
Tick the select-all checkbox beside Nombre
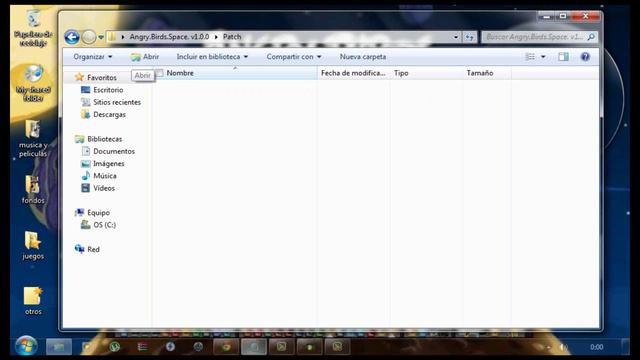point(160,73)
